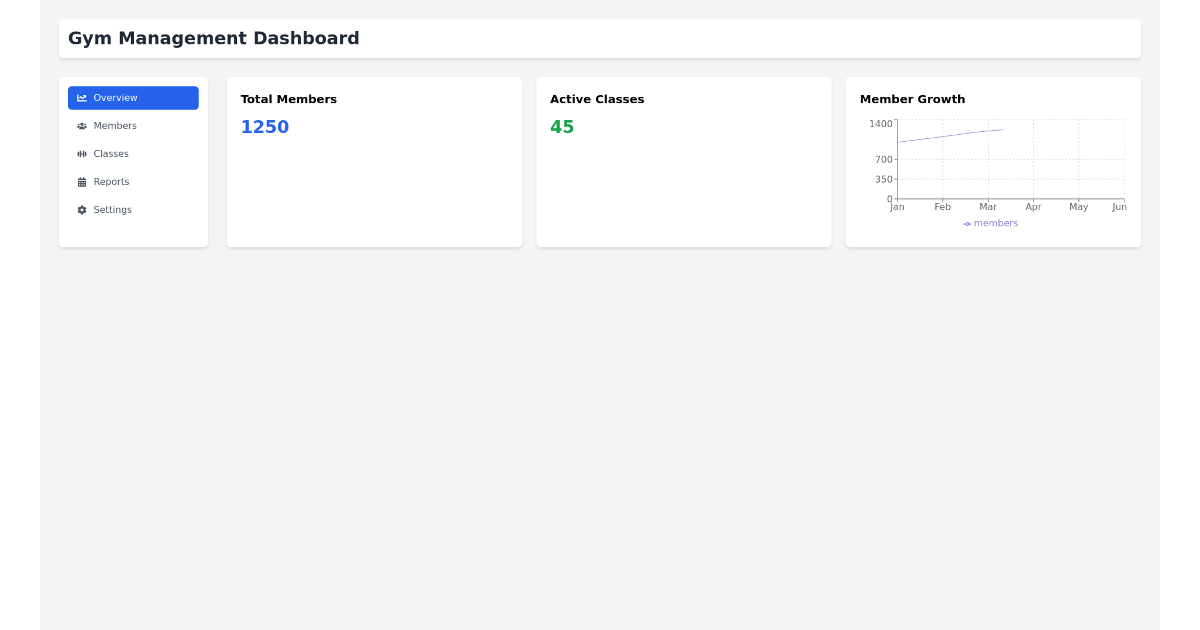Open the Classes section
Image resolution: width=1200 pixels, height=630 pixels.
[110, 153]
